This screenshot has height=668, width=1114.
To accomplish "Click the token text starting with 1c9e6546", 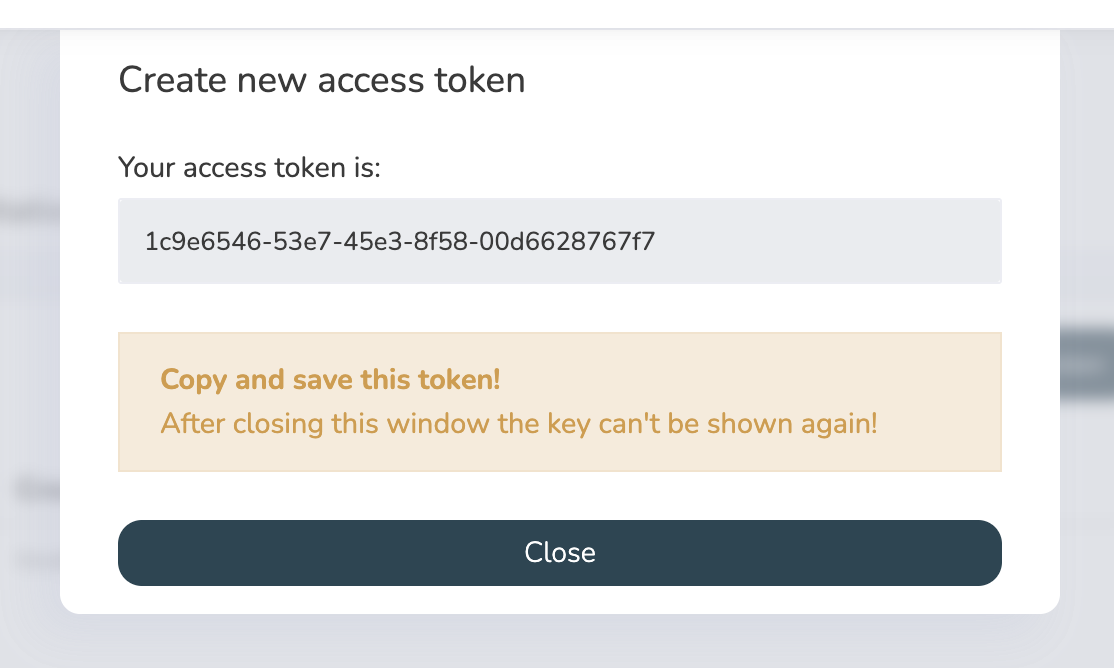I will tap(400, 241).
